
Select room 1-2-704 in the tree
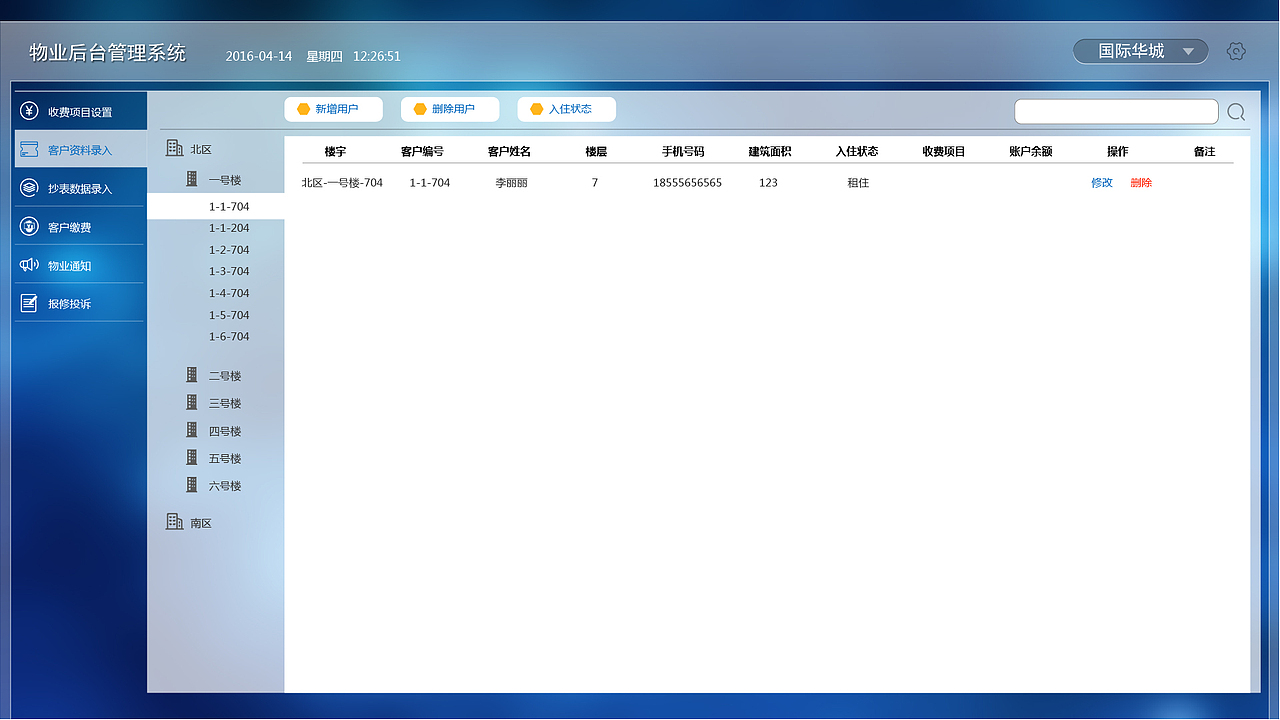pos(229,250)
